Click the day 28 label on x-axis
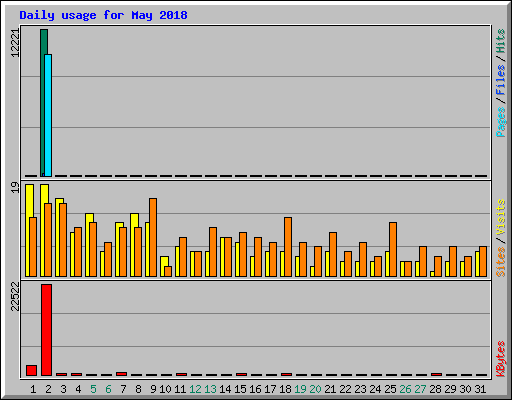Screen dimensions: 512x400 435,389
